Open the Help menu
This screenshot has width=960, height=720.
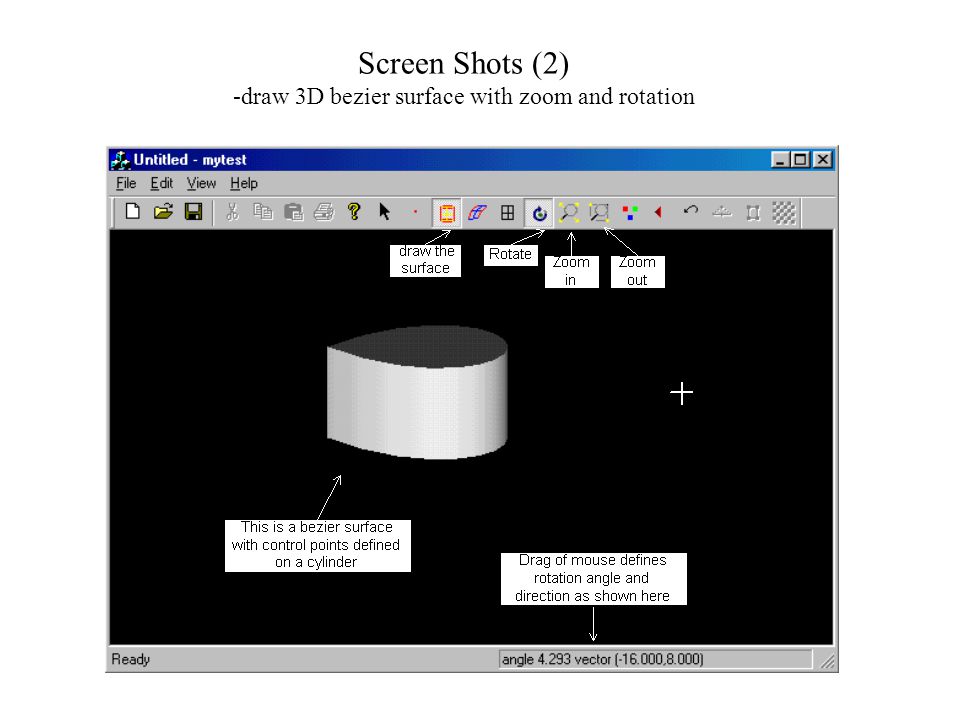coord(244,183)
